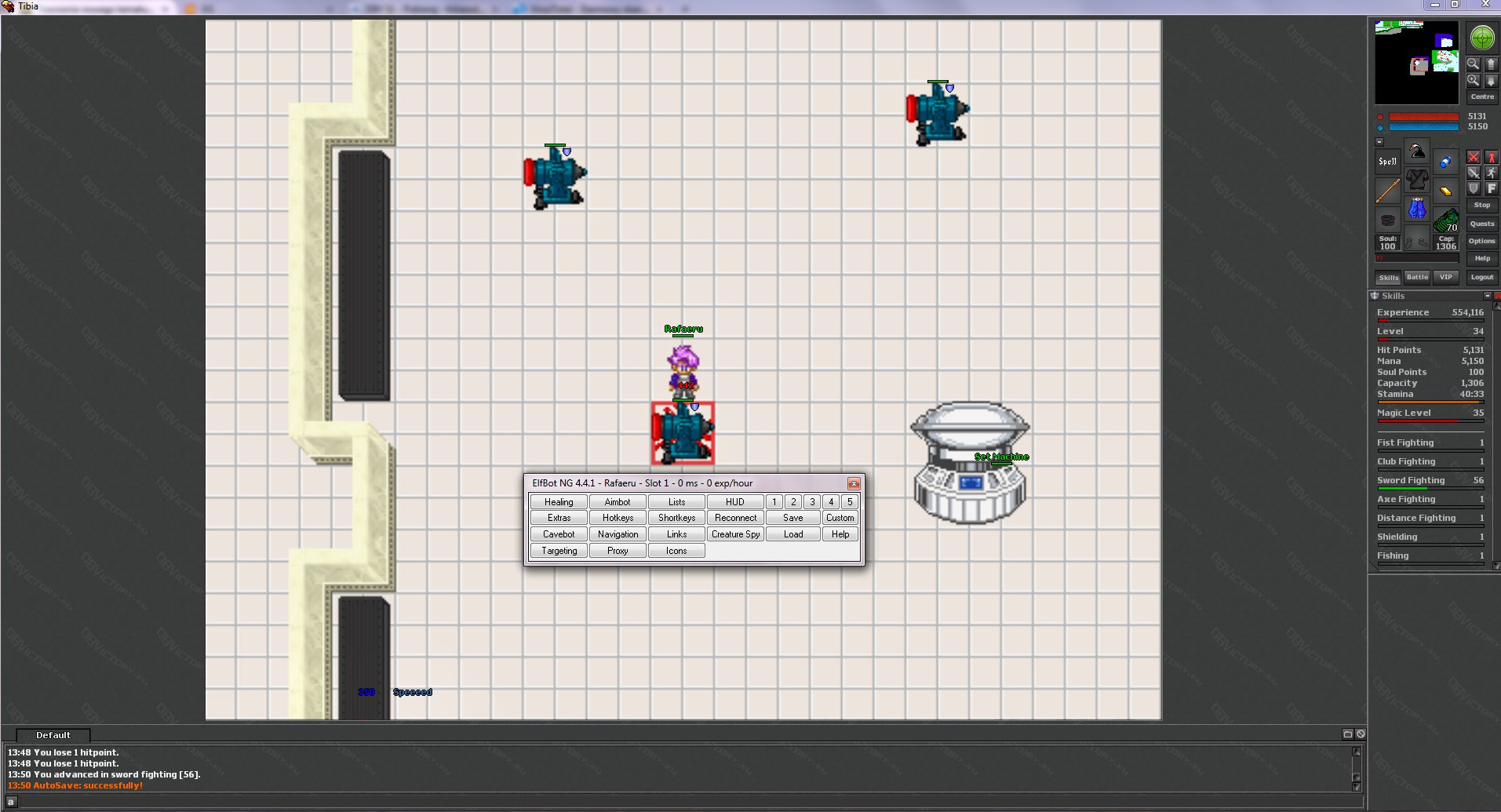1501x812 pixels.
Task: Click Skills panel scroll down arrow
Action: (1496, 566)
